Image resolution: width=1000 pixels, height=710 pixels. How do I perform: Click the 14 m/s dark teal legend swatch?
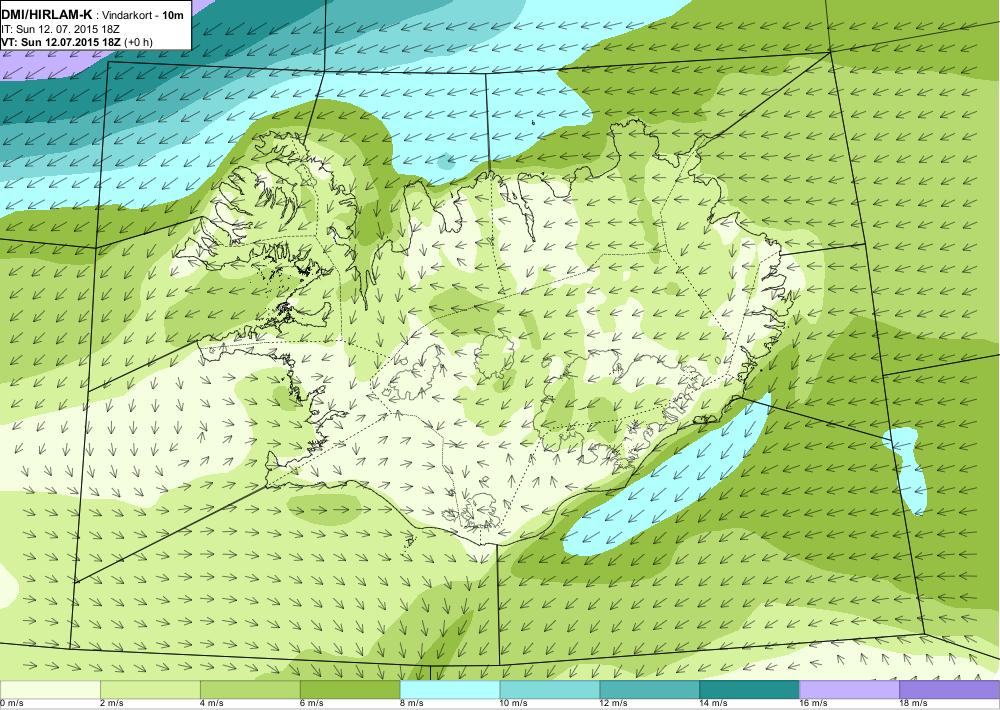tap(749, 689)
